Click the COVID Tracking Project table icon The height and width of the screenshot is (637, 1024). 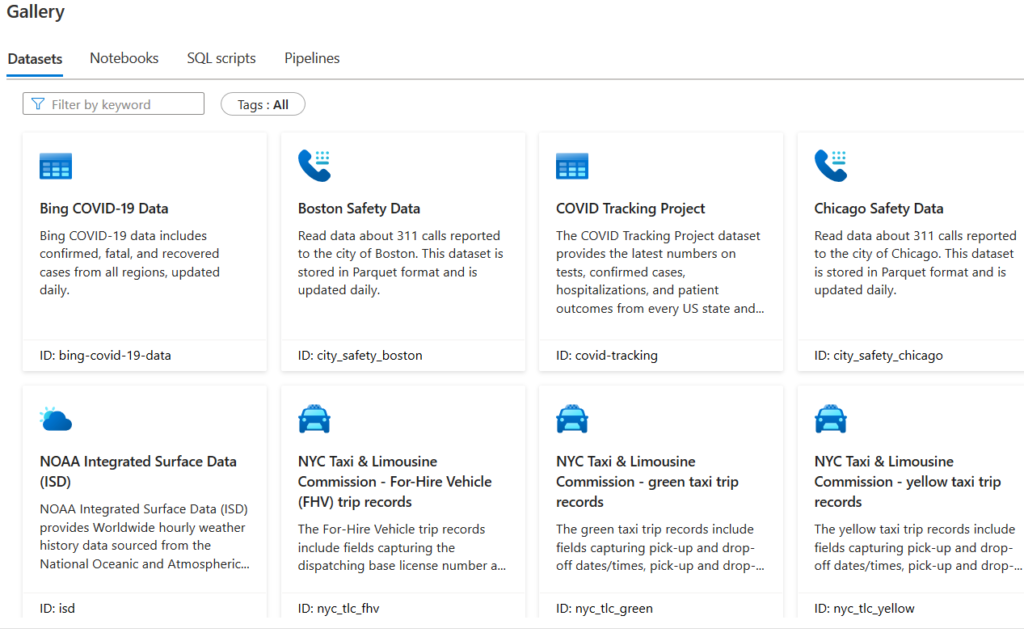click(x=572, y=166)
